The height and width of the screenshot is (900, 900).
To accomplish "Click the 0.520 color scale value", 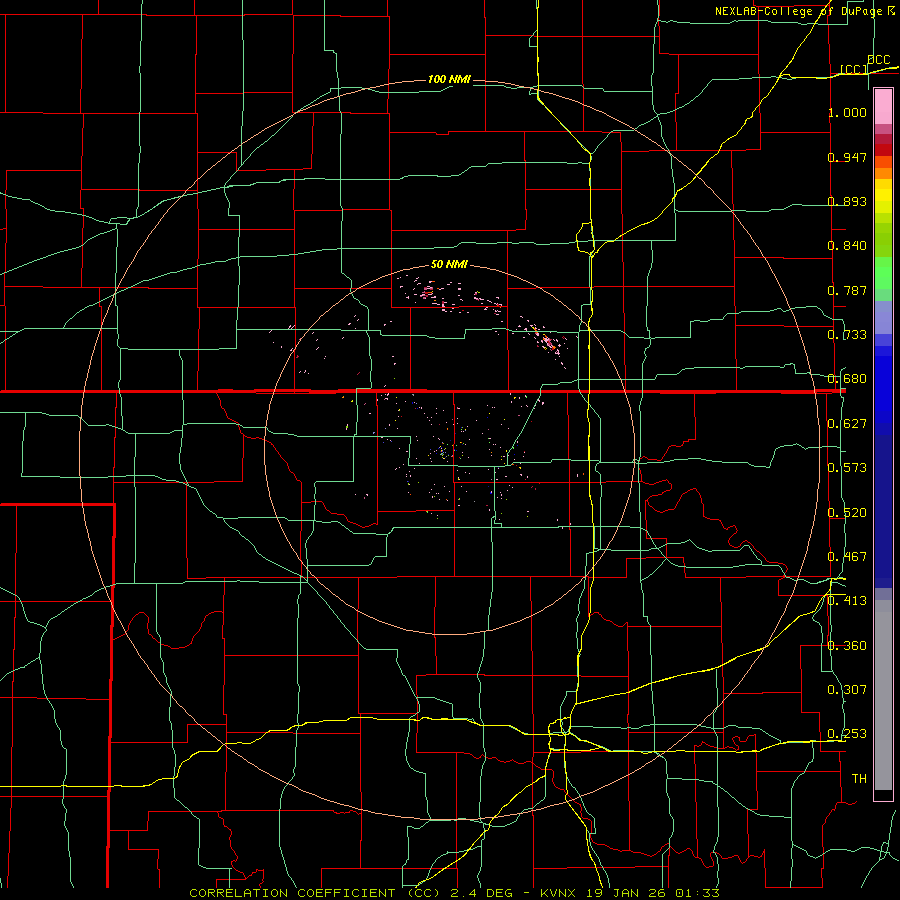I will point(847,513).
